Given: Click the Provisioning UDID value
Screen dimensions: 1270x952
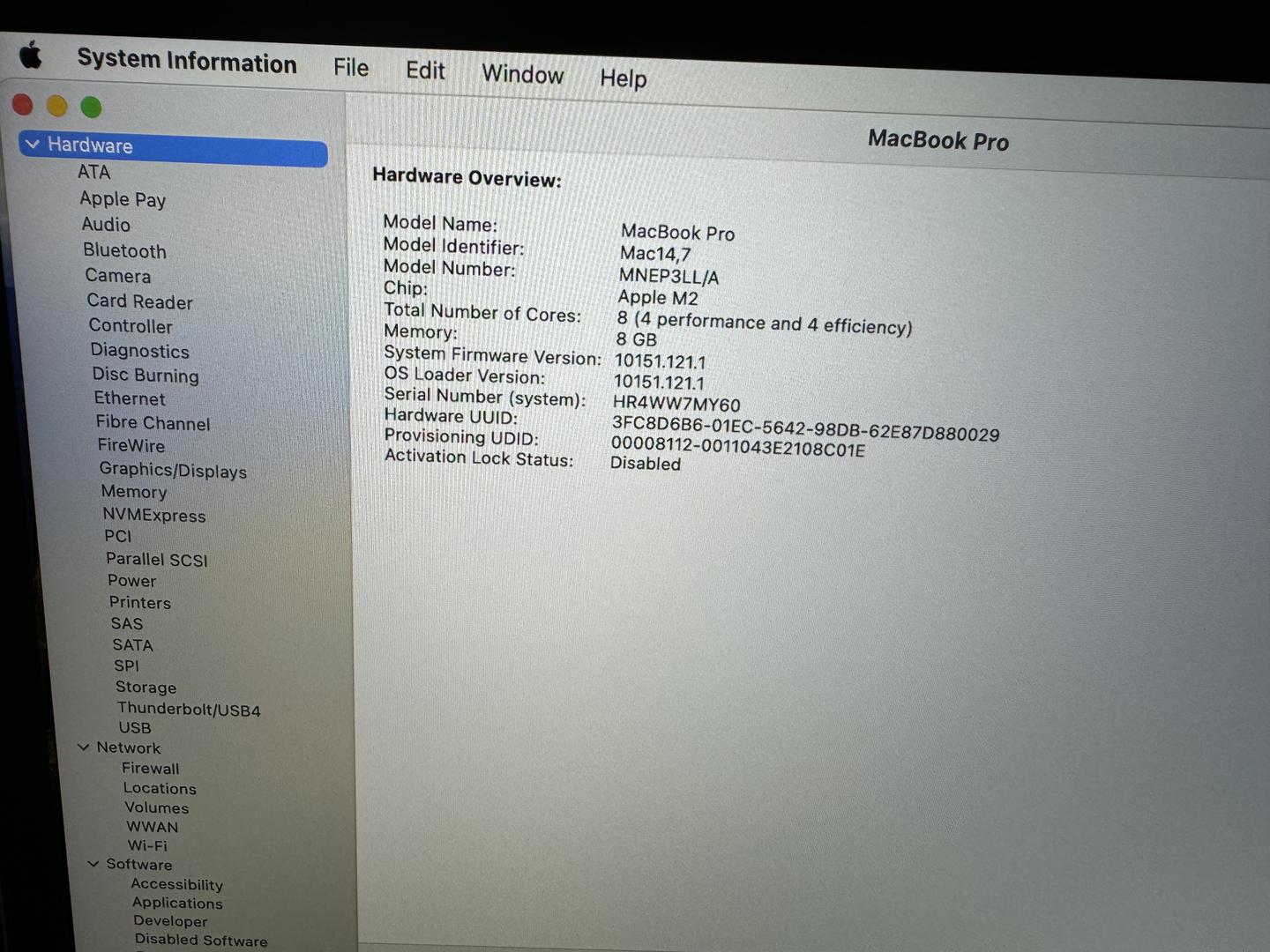Looking at the screenshot, I should click(x=738, y=446).
